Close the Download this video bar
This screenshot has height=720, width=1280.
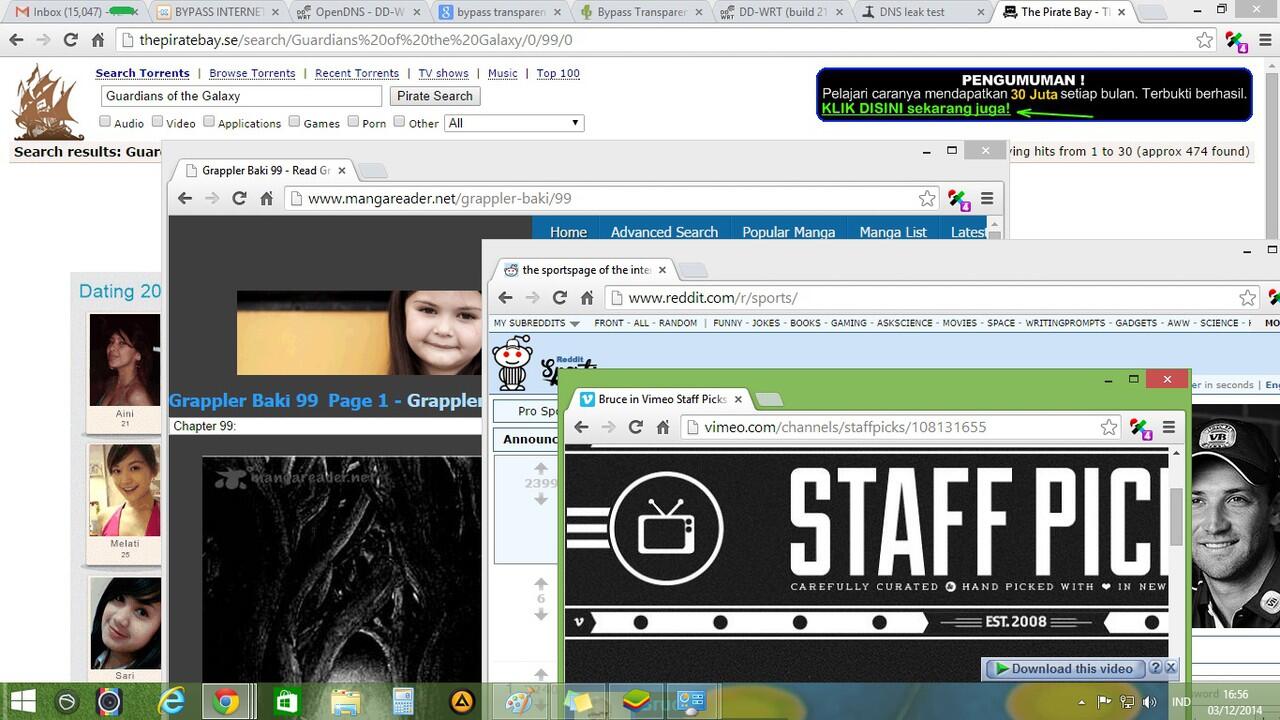1171,668
